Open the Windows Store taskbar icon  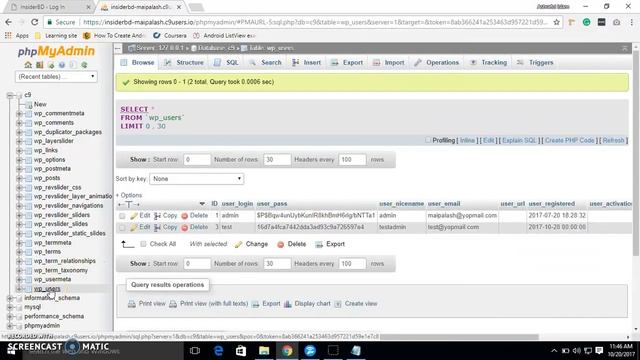click(241, 351)
